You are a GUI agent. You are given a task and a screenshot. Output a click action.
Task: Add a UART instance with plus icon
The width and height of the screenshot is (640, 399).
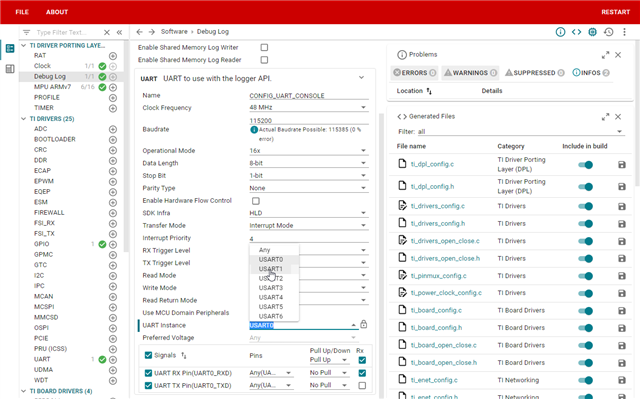[x=113, y=359]
